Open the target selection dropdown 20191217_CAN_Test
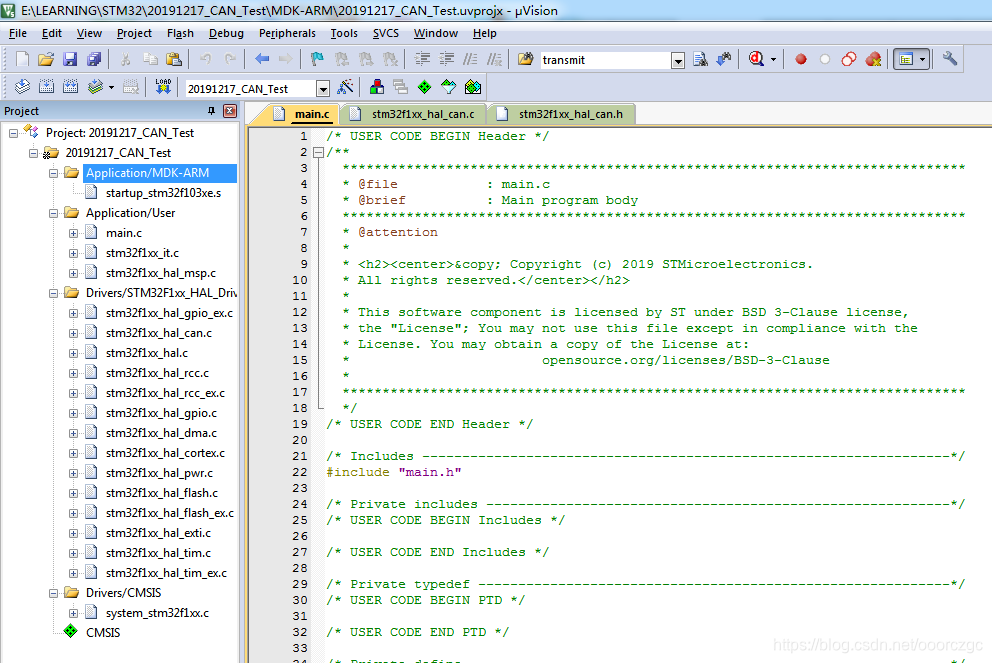This screenshot has height=663, width=992. 323,89
